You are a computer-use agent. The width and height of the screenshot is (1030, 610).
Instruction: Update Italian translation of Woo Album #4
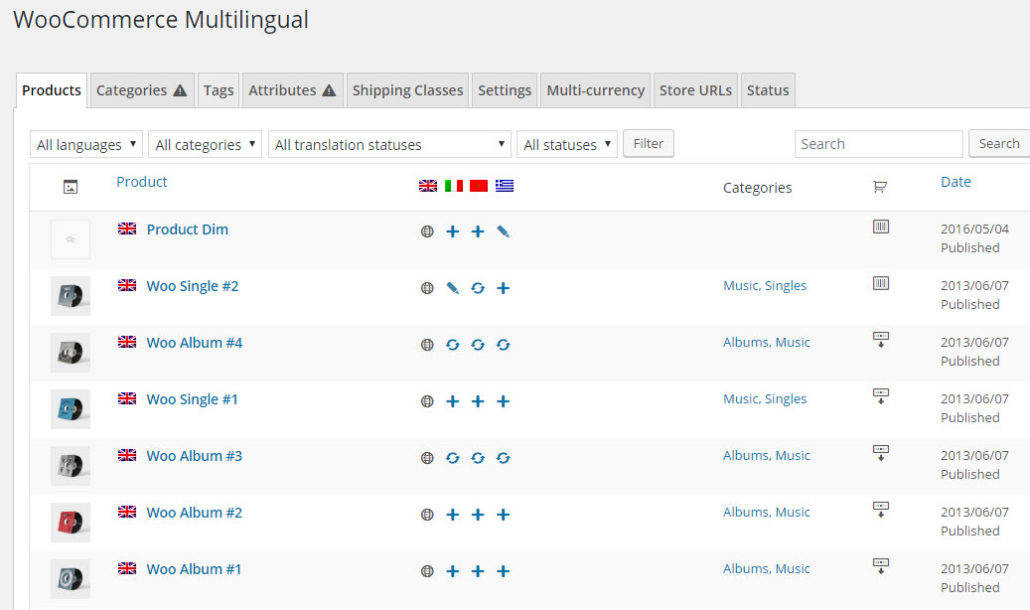coord(453,344)
